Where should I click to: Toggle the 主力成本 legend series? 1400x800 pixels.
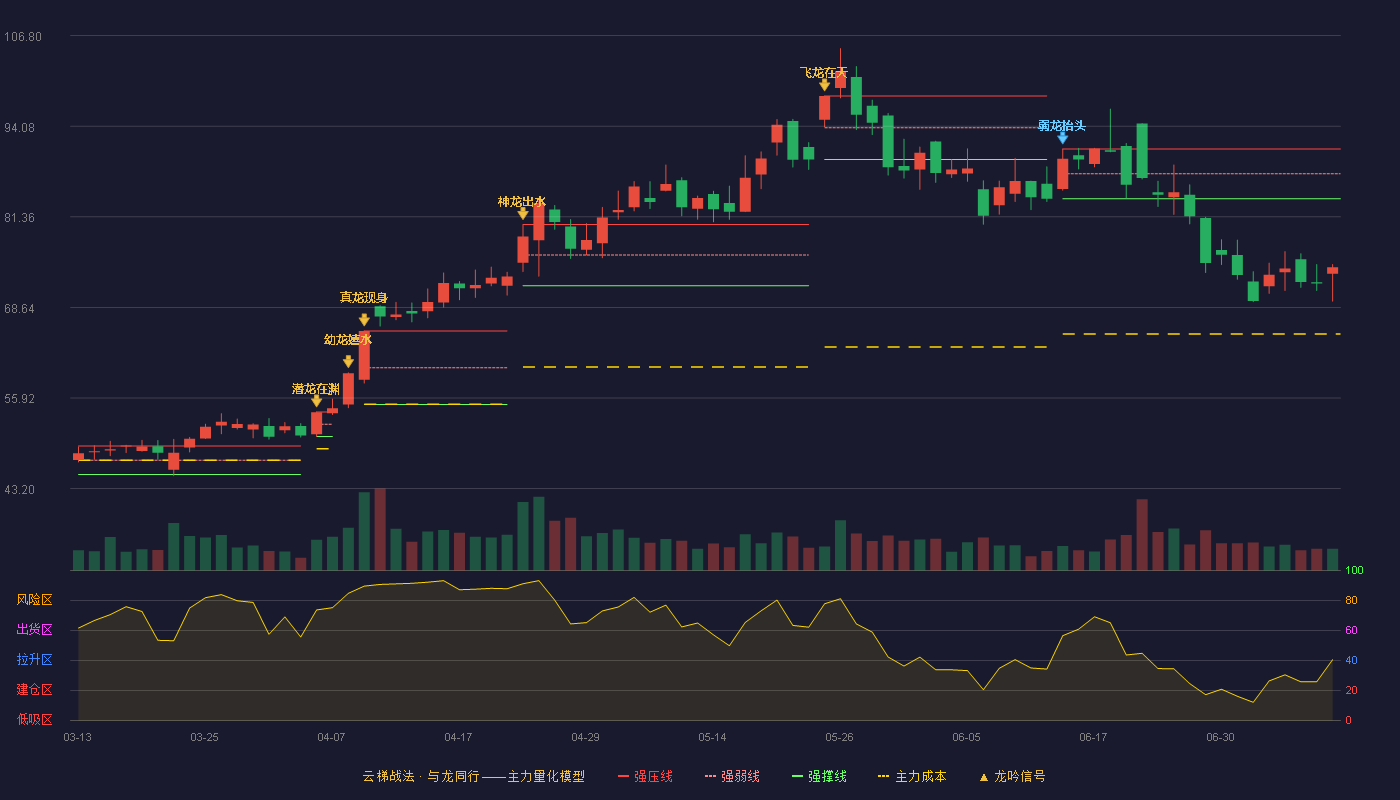coord(912,776)
